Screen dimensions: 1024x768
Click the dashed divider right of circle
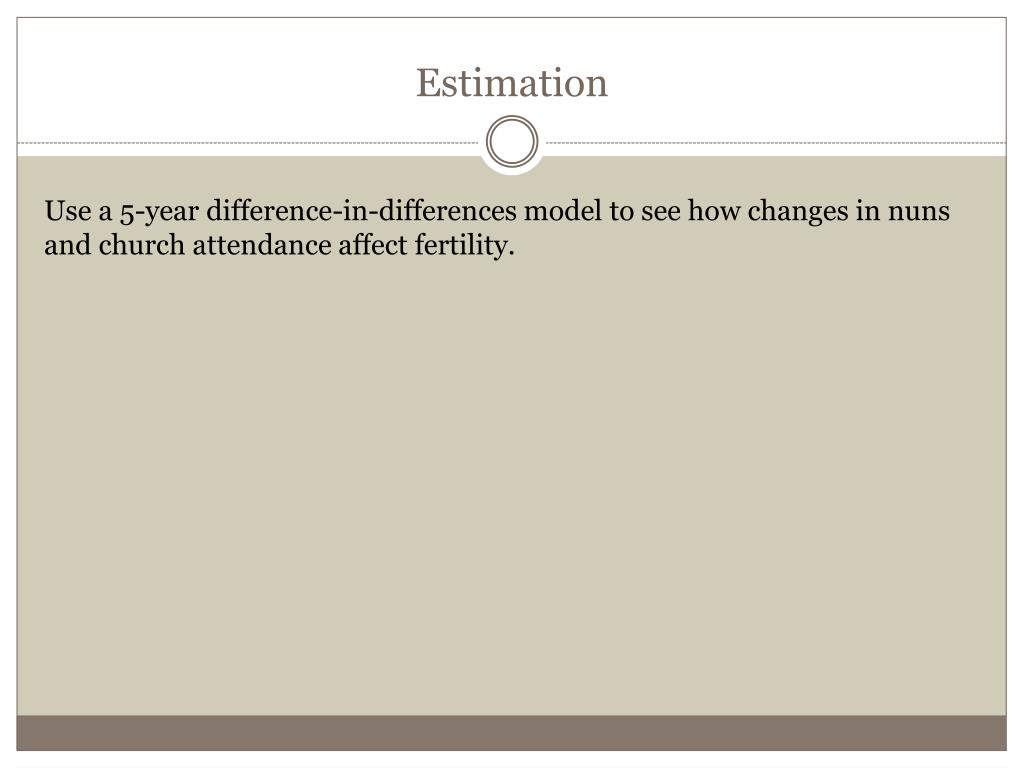(x=776, y=142)
